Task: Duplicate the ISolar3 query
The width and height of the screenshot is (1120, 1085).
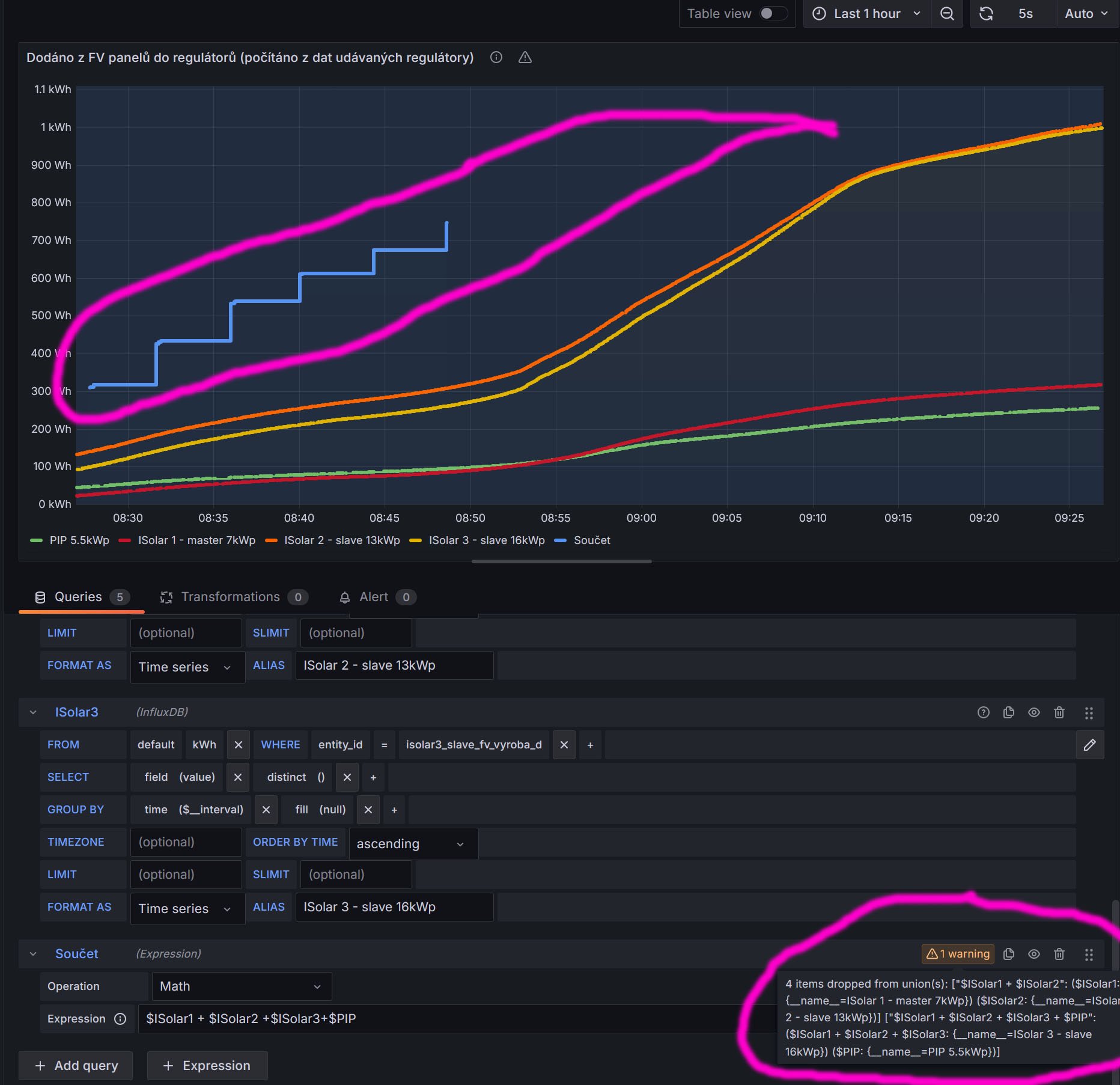Action: tap(1009, 712)
